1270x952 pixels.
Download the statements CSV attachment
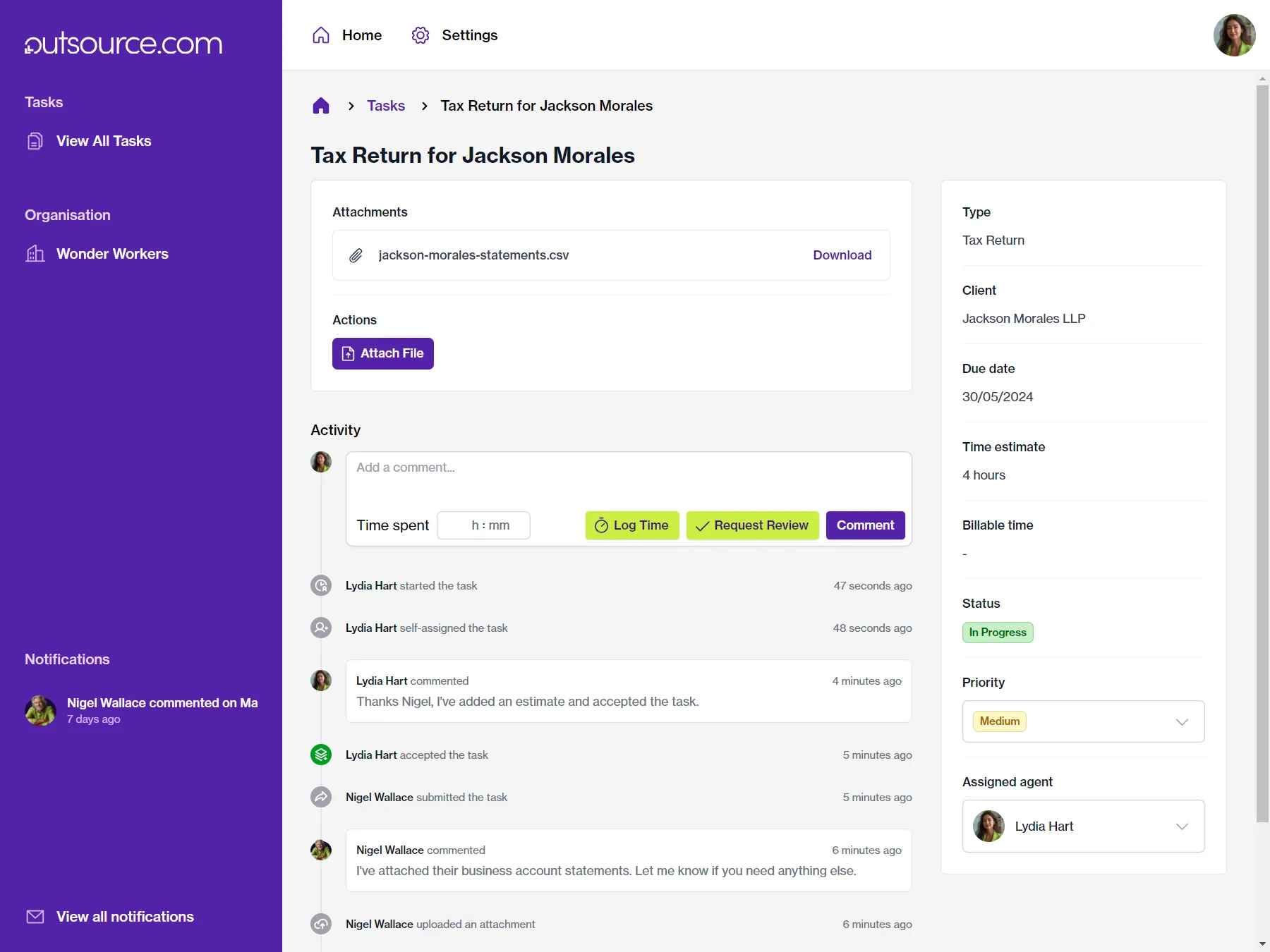[842, 255]
